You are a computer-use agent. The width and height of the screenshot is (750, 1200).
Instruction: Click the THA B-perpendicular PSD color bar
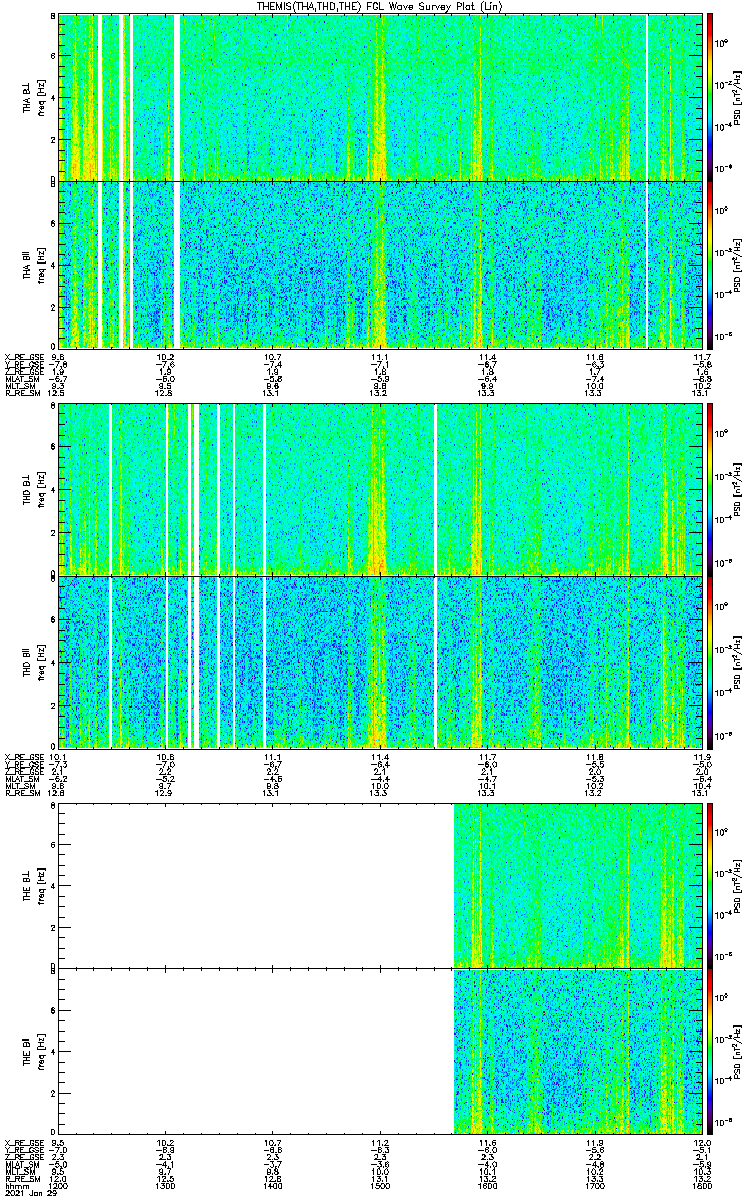pos(710,96)
